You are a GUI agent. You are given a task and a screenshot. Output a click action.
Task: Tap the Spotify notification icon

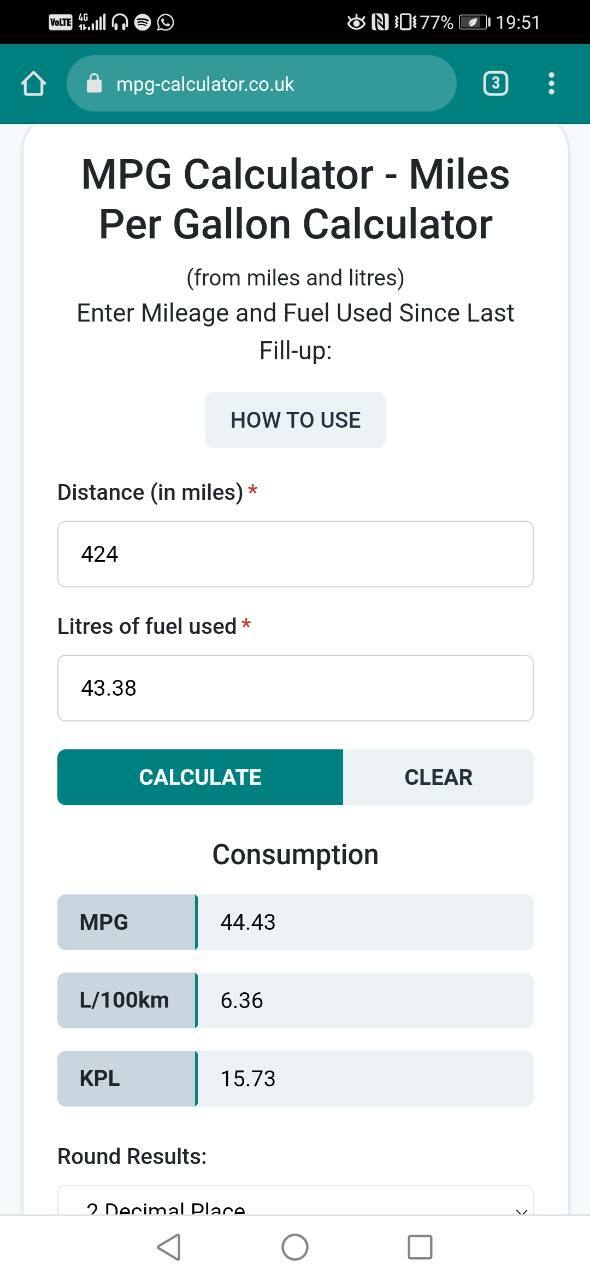pos(142,22)
